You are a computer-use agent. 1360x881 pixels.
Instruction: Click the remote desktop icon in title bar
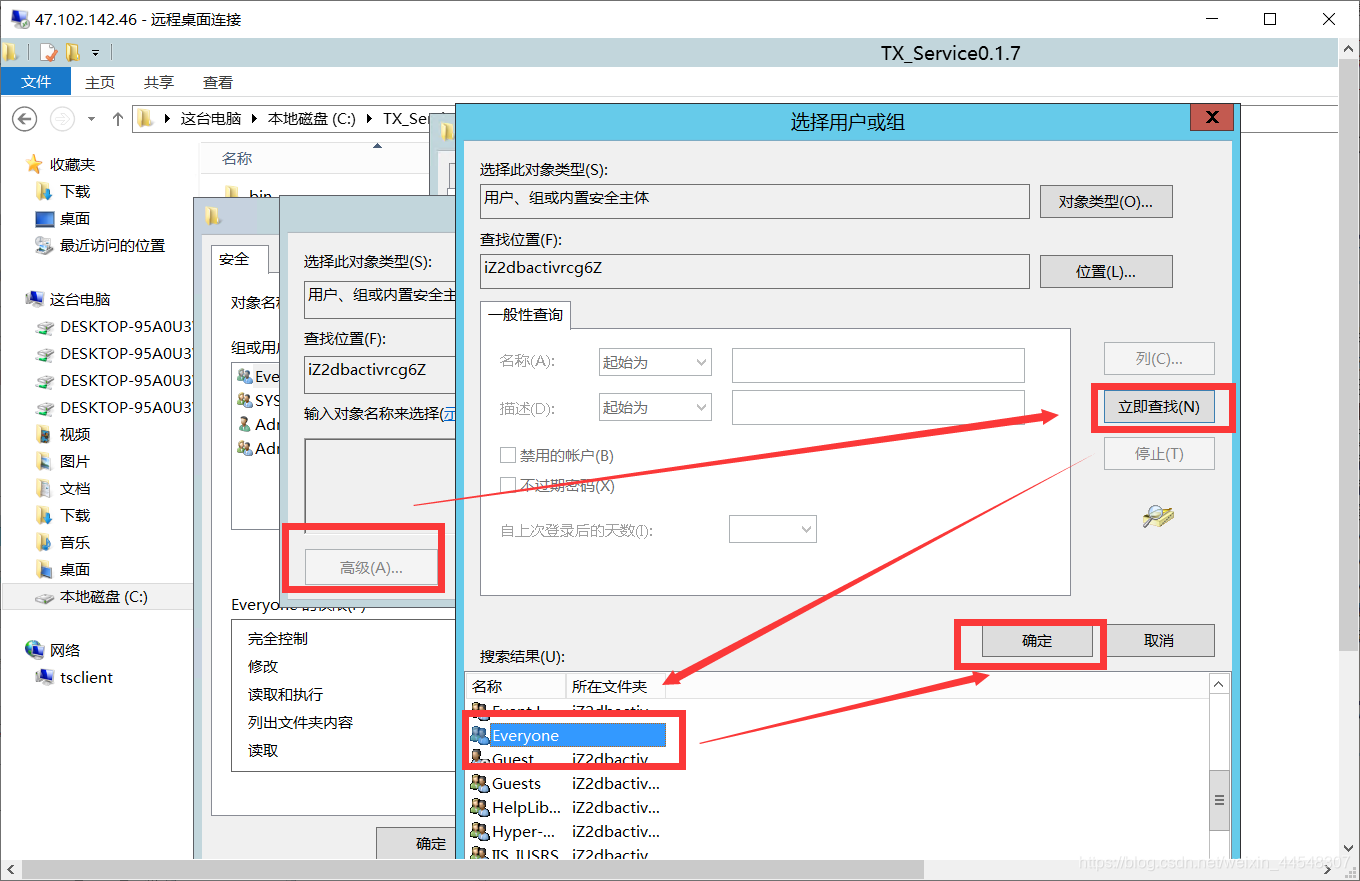(x=18, y=19)
